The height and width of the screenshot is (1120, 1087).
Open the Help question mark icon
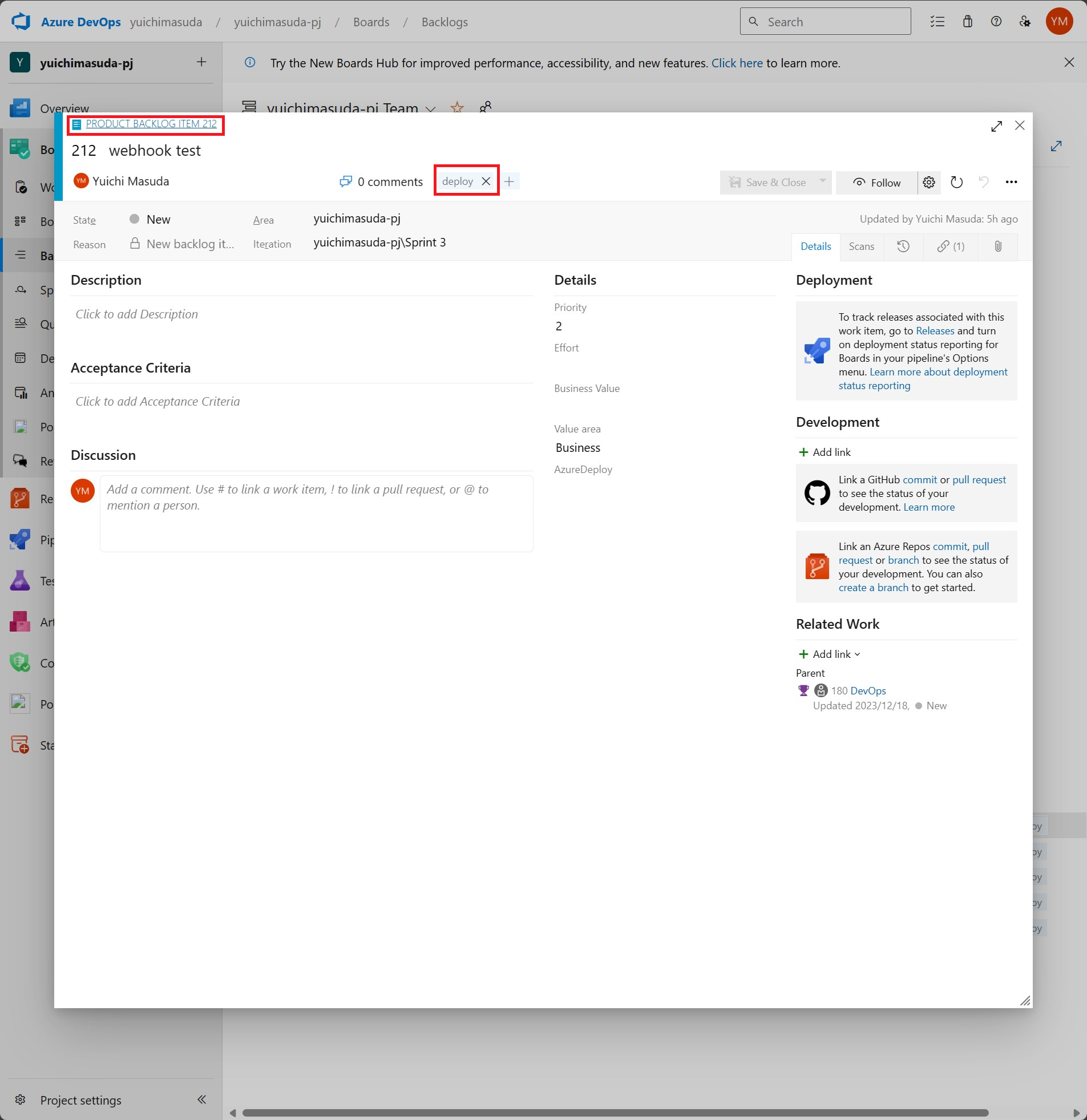[x=996, y=22]
